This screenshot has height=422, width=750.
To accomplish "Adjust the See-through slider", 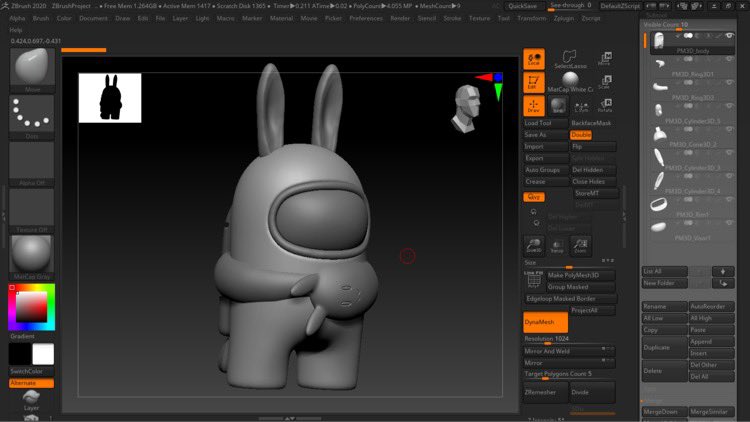I will tap(570, 6).
